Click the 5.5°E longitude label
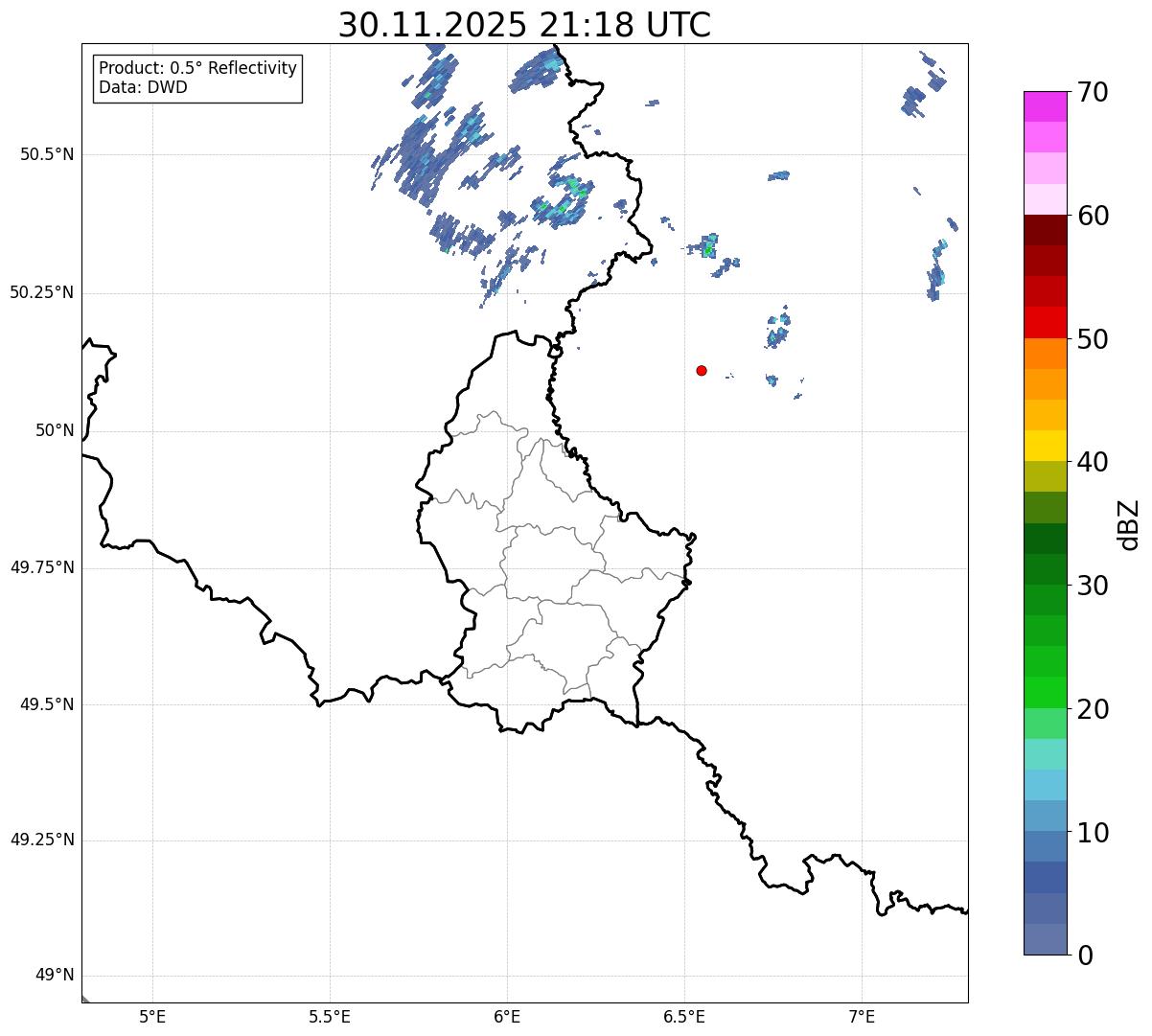This screenshot has height=1036, width=1152. (x=330, y=1016)
